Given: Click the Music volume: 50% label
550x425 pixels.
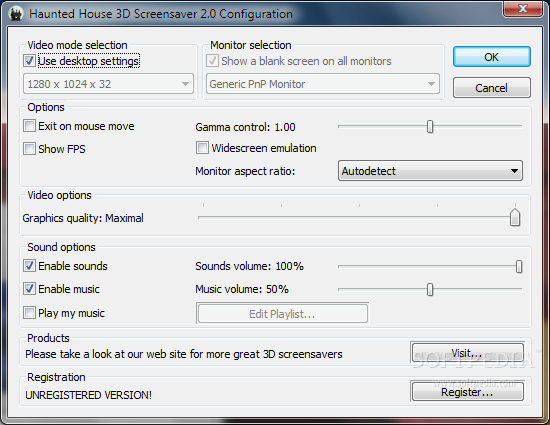Looking at the screenshot, I should (x=242, y=289).
